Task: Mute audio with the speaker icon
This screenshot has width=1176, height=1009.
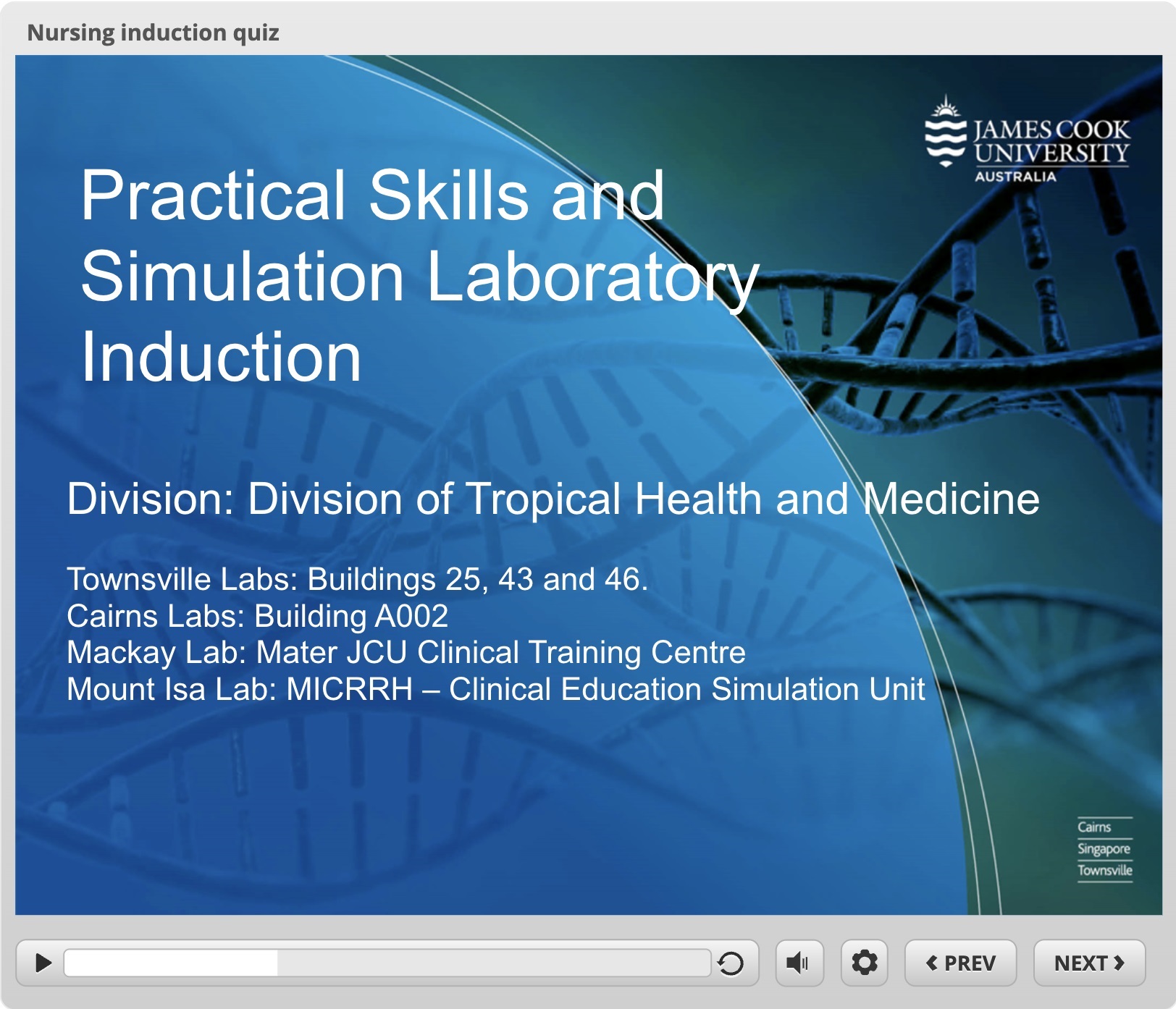Action: pyautogui.click(x=799, y=963)
